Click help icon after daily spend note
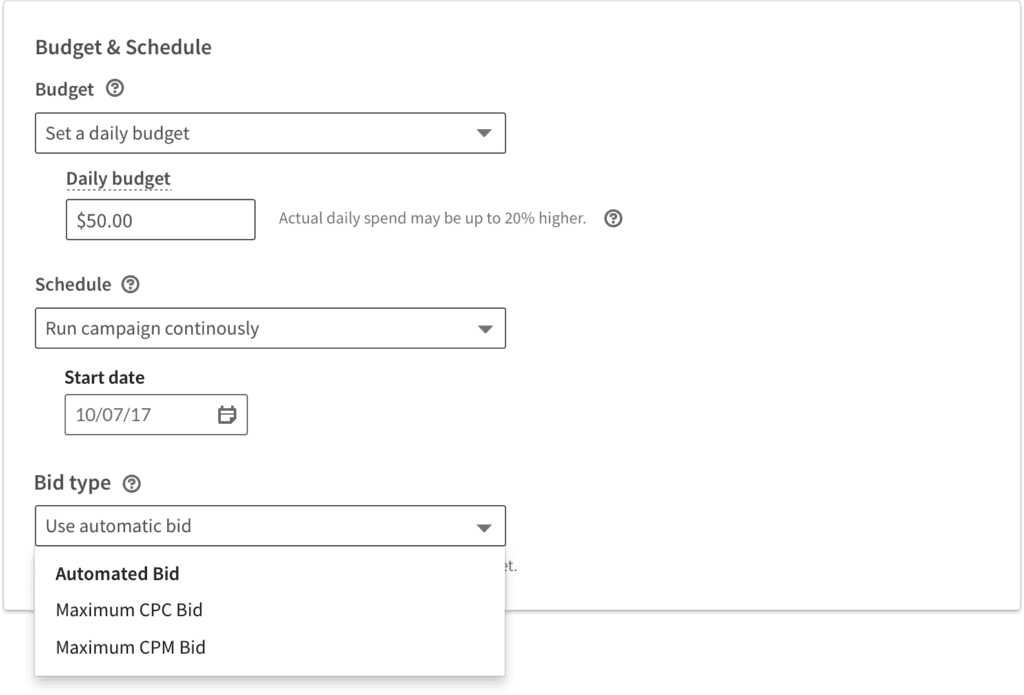The height and width of the screenshot is (695, 1024). (614, 218)
